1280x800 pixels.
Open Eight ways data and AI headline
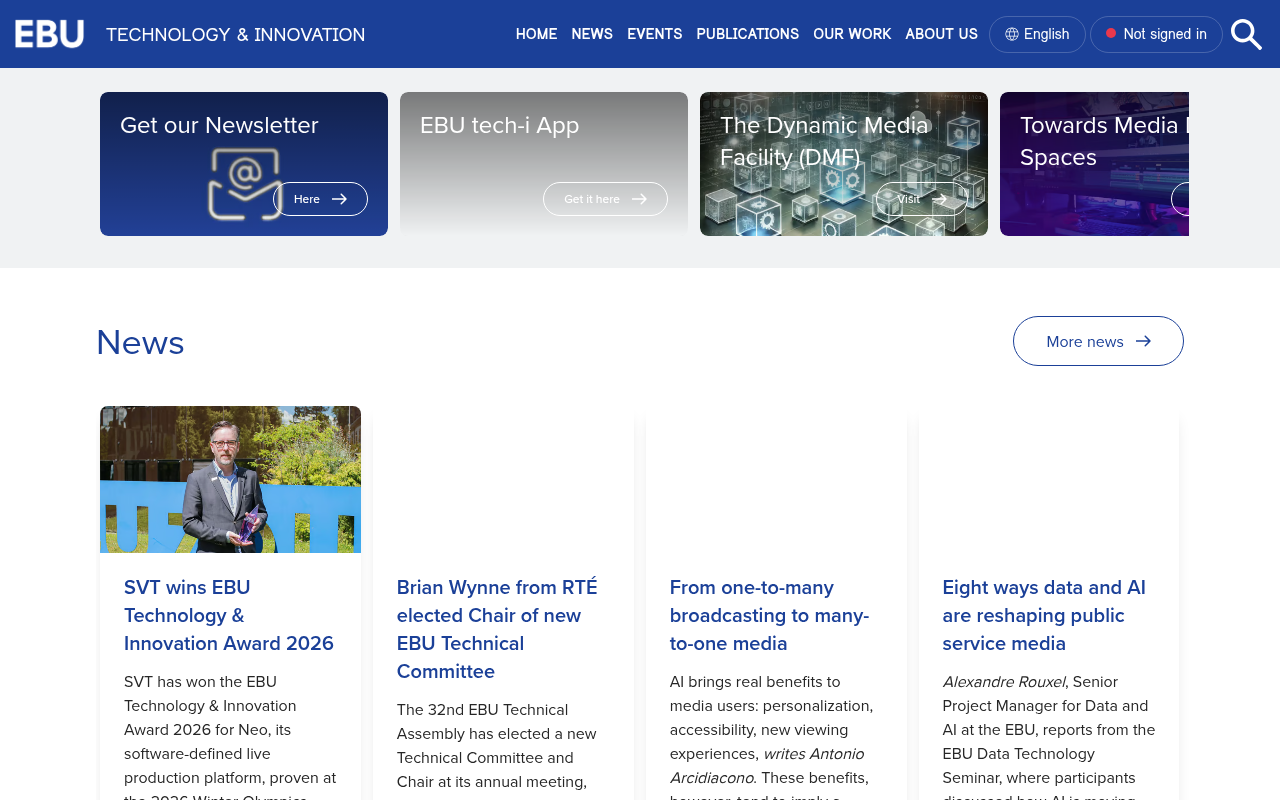tap(1044, 615)
